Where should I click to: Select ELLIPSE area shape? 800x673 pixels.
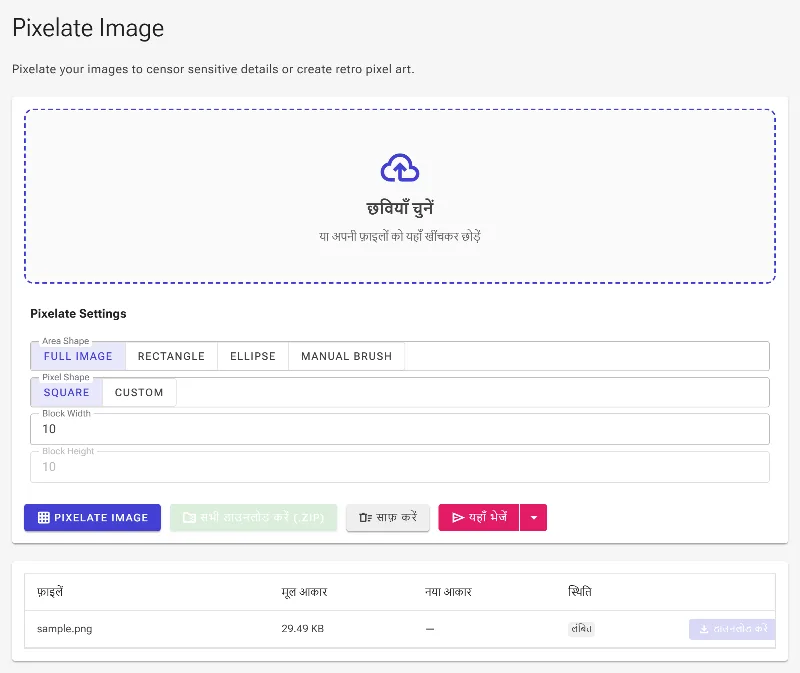click(x=253, y=356)
